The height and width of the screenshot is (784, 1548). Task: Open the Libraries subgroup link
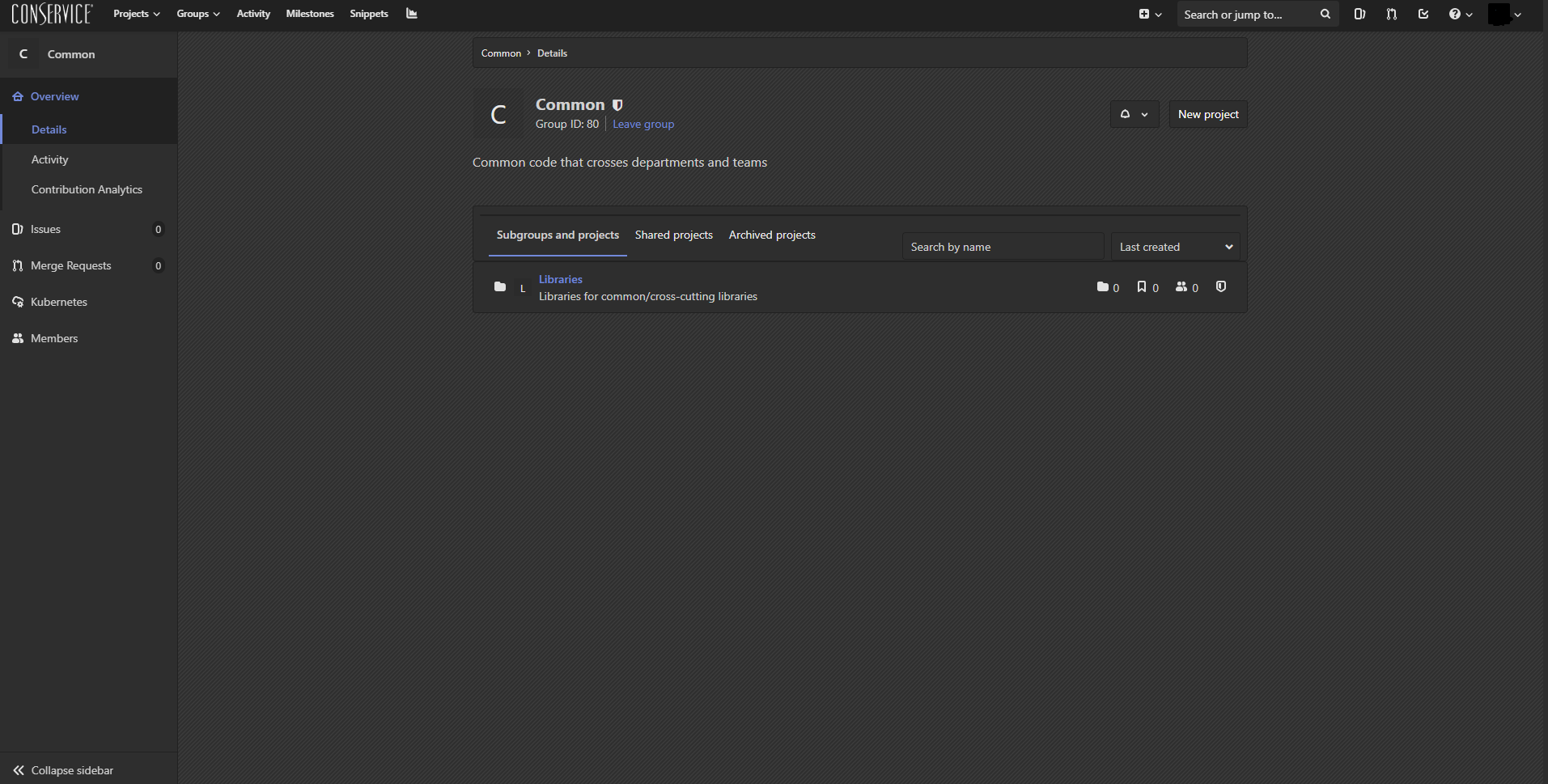pyautogui.click(x=560, y=279)
